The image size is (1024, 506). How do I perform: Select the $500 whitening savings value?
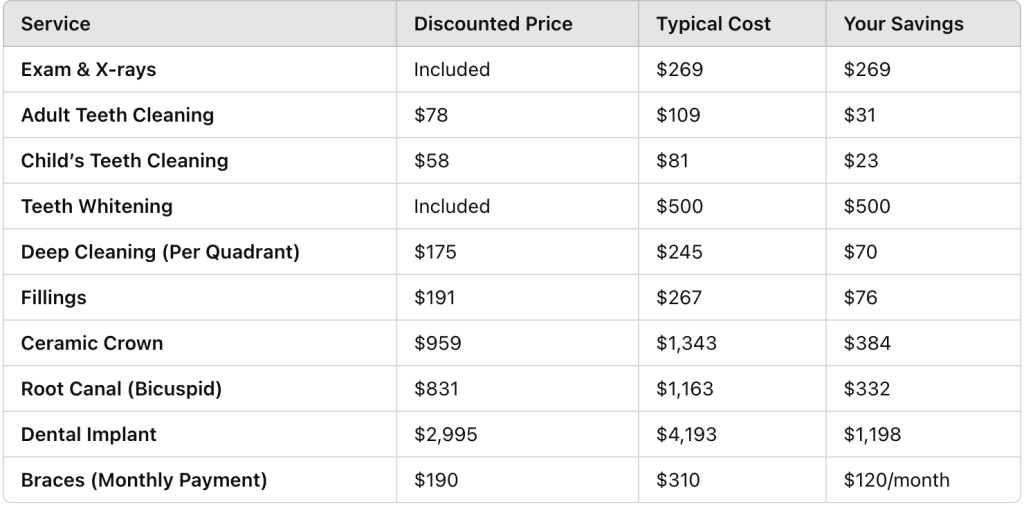click(867, 206)
